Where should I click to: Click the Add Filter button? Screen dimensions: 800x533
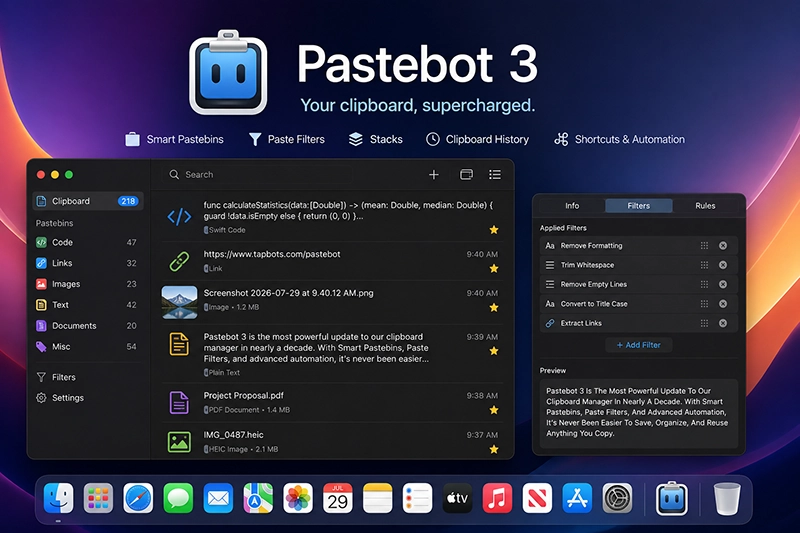[x=639, y=345]
